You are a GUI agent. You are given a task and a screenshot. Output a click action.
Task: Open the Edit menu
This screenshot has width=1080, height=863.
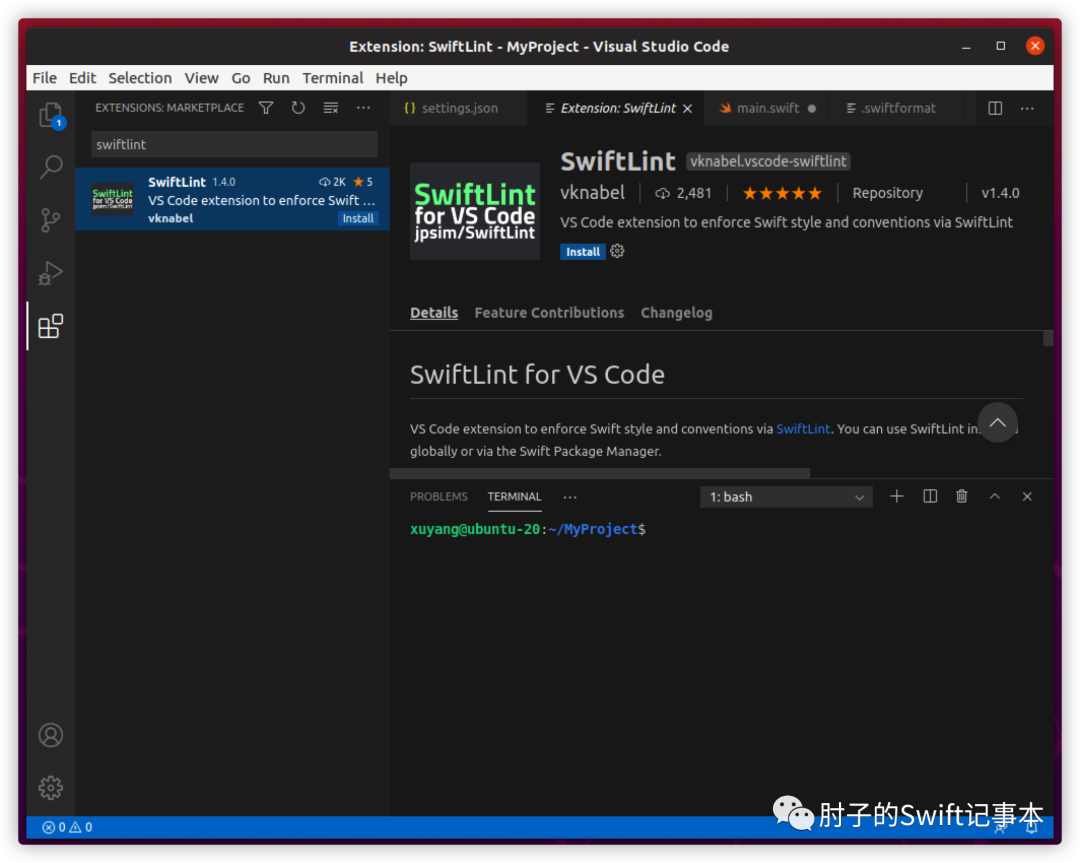(82, 78)
